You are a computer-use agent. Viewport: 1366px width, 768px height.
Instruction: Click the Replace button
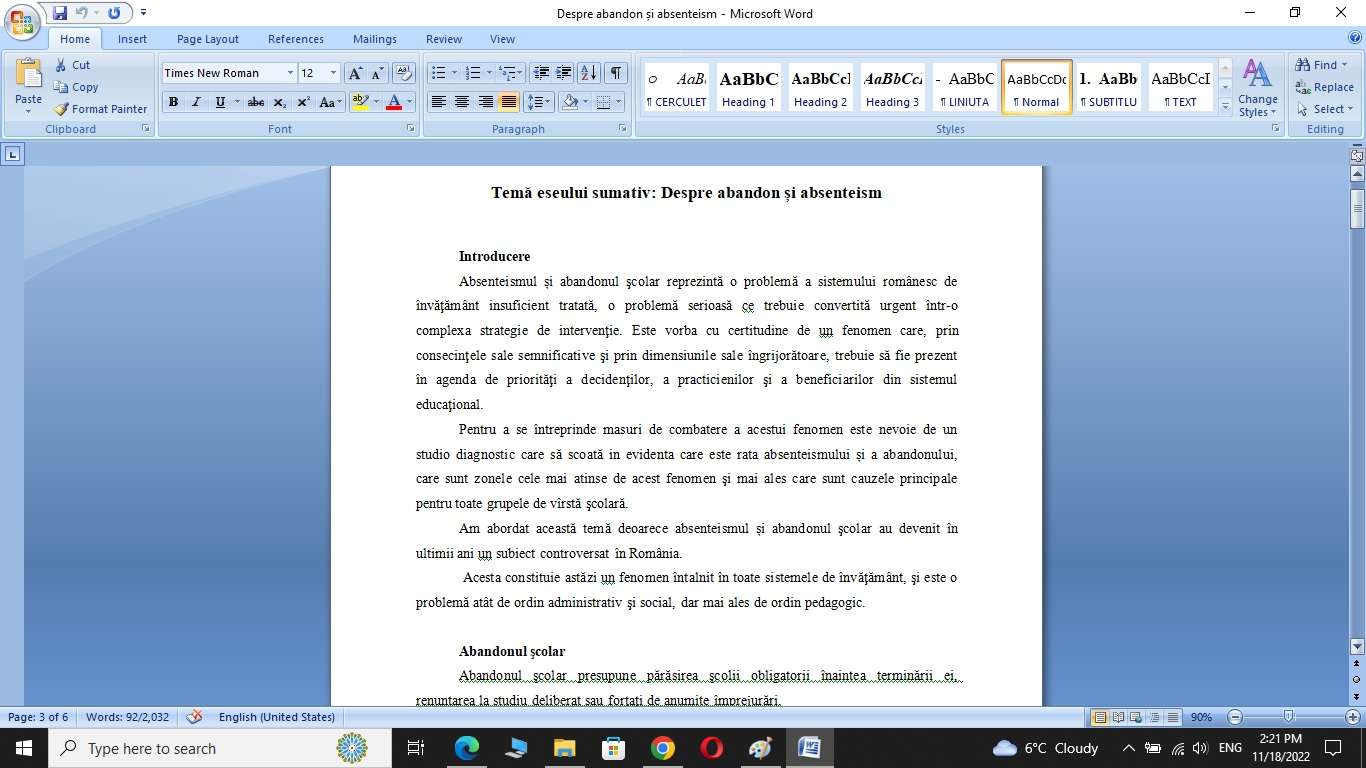[1325, 87]
